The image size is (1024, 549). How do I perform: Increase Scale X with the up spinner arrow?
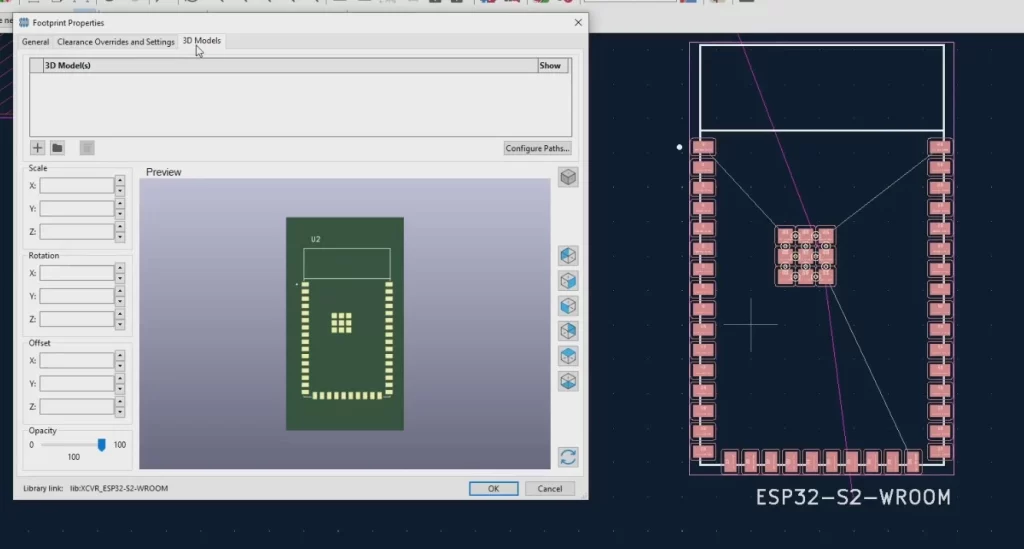click(x=120, y=181)
